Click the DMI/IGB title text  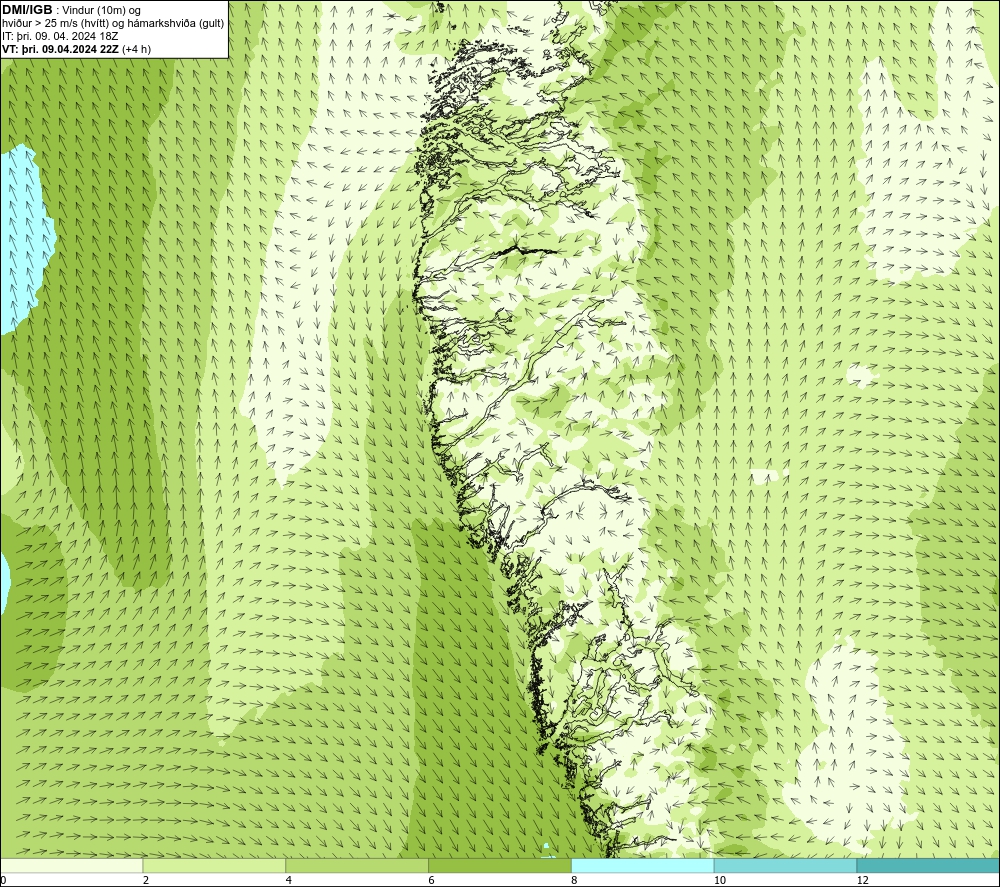[27, 10]
